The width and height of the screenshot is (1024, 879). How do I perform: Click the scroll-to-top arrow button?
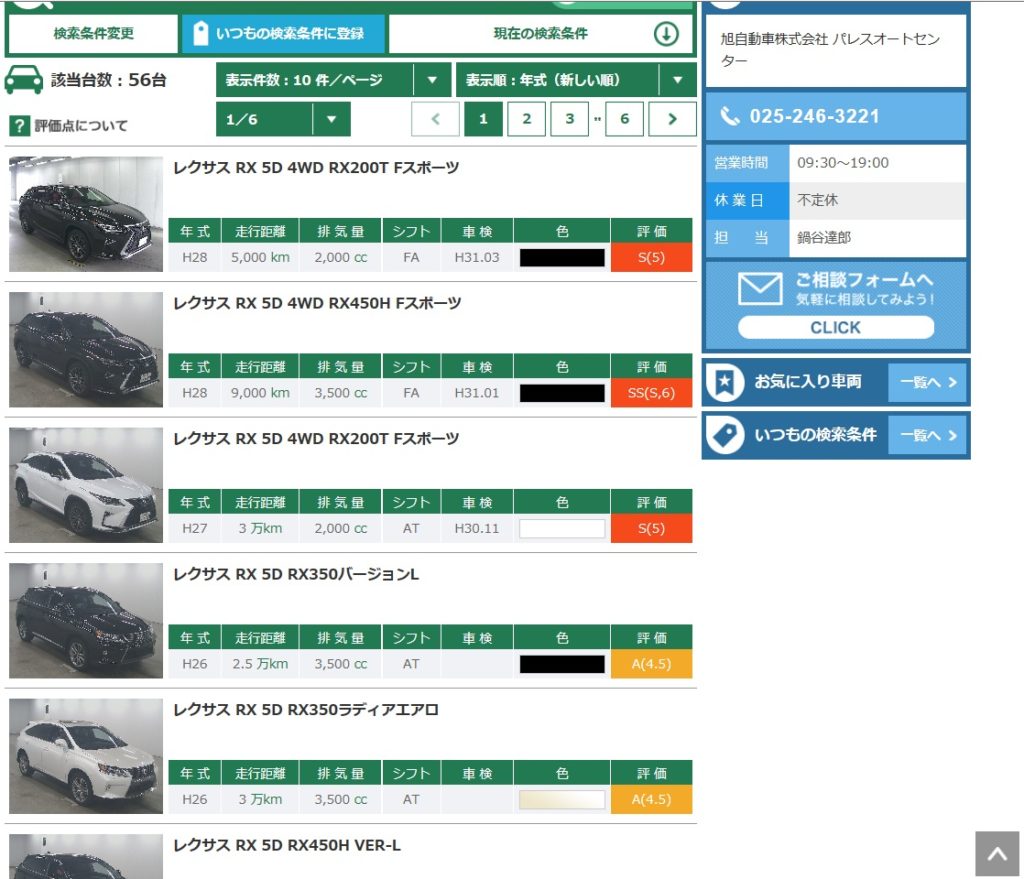[x=997, y=854]
